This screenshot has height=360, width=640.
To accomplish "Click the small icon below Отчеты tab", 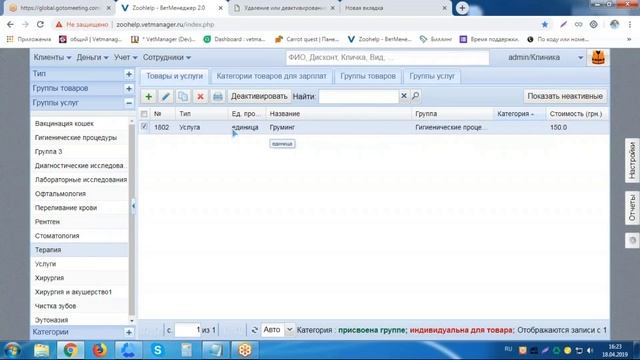I will (632, 240).
